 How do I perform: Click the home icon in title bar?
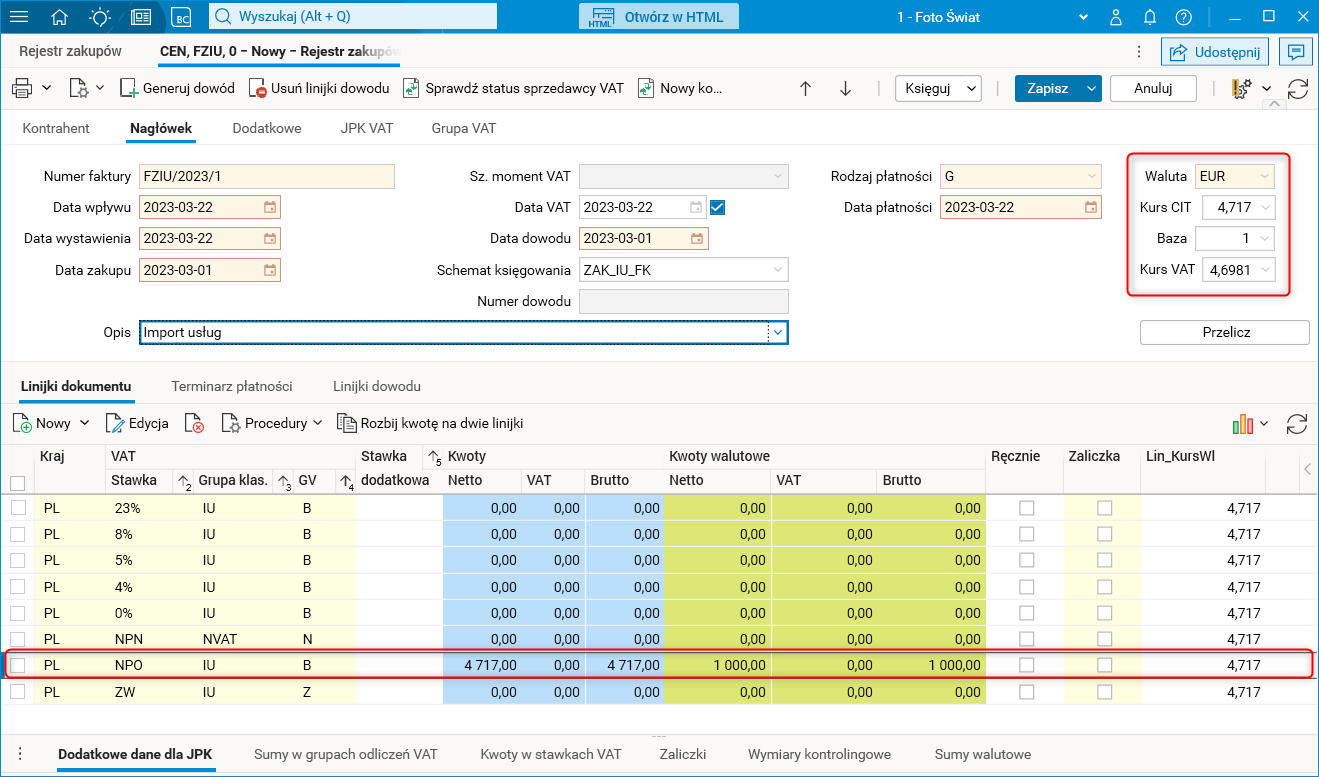[60, 17]
